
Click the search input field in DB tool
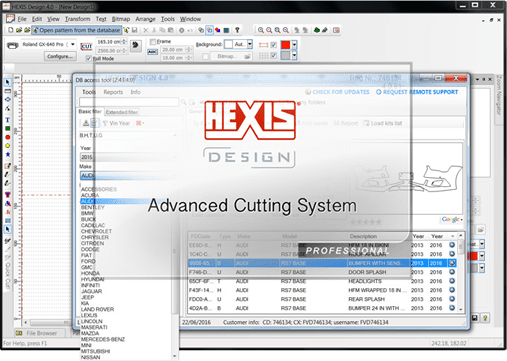click(x=129, y=102)
